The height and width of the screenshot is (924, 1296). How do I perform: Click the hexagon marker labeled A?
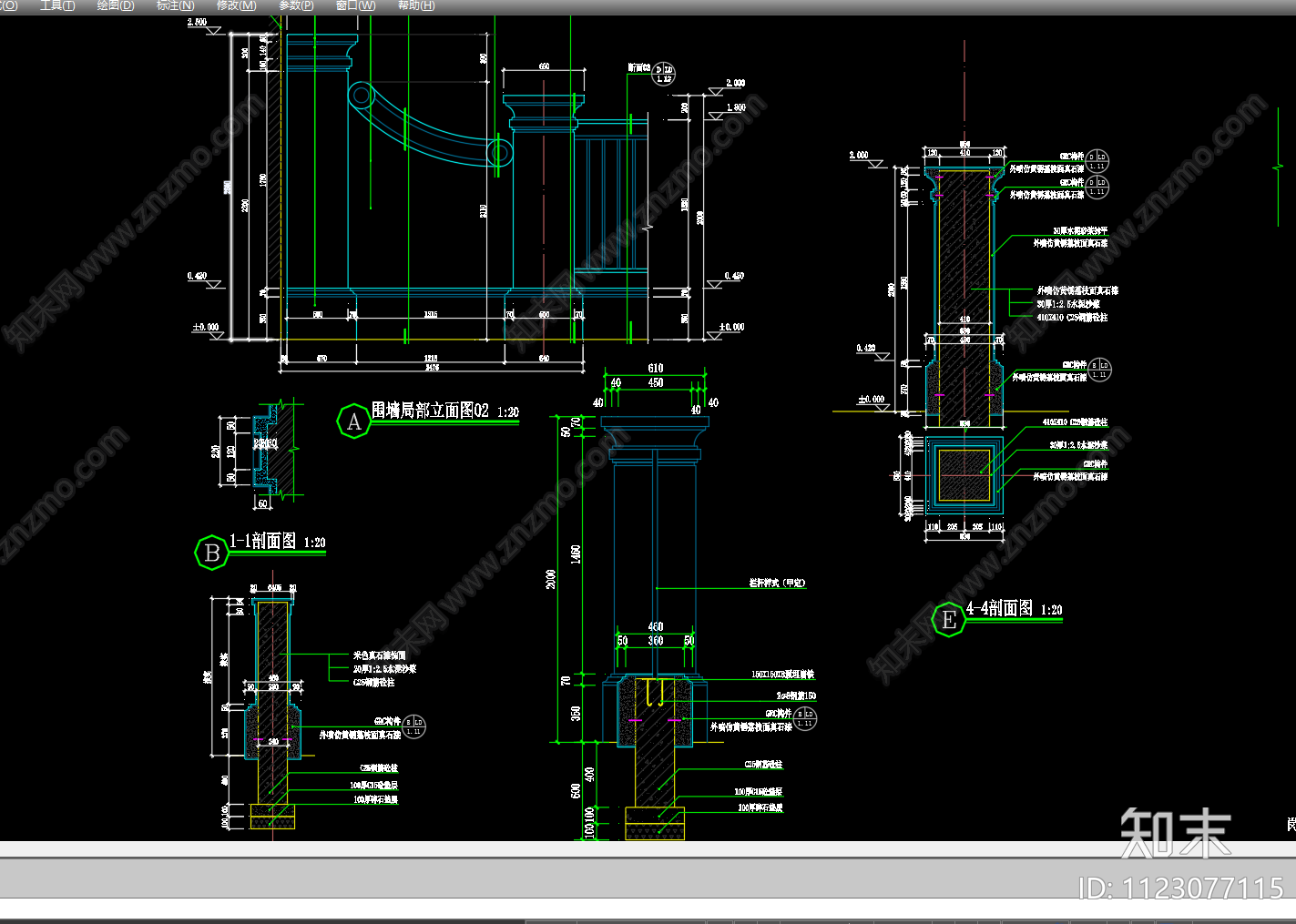point(353,421)
